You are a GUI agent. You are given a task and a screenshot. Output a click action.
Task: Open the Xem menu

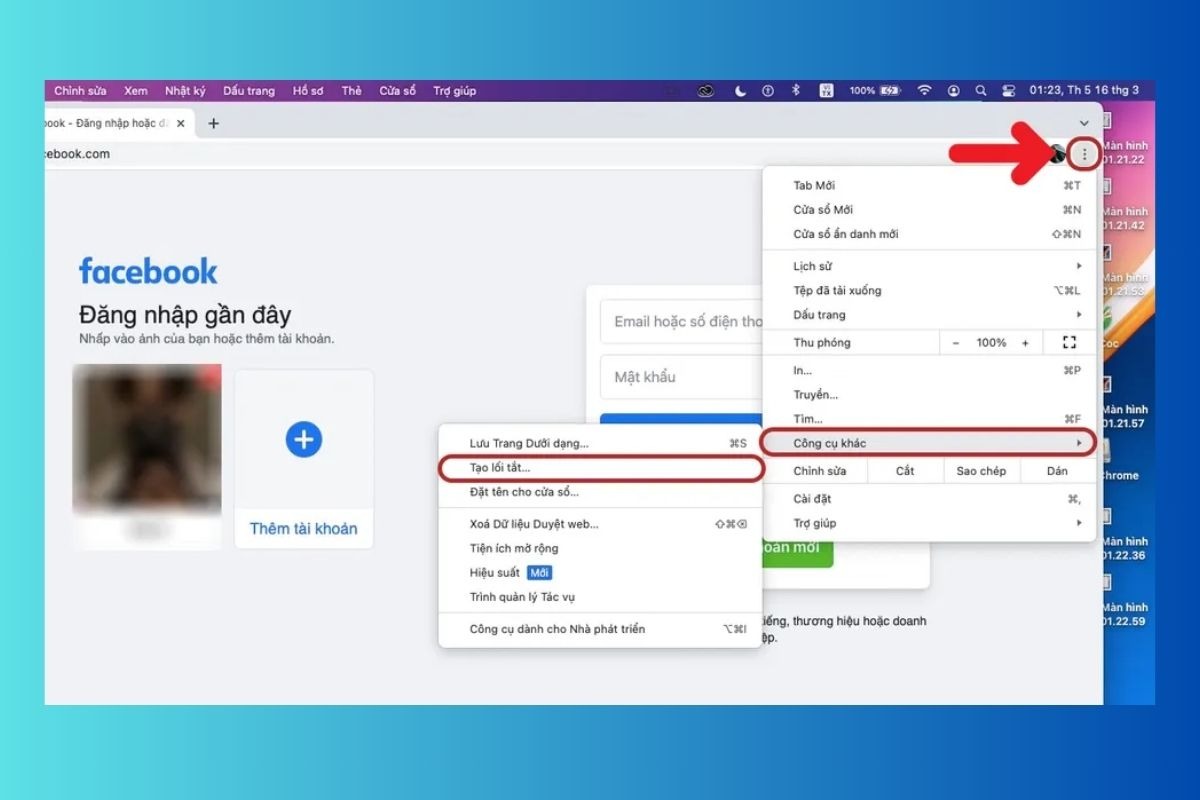tap(136, 90)
